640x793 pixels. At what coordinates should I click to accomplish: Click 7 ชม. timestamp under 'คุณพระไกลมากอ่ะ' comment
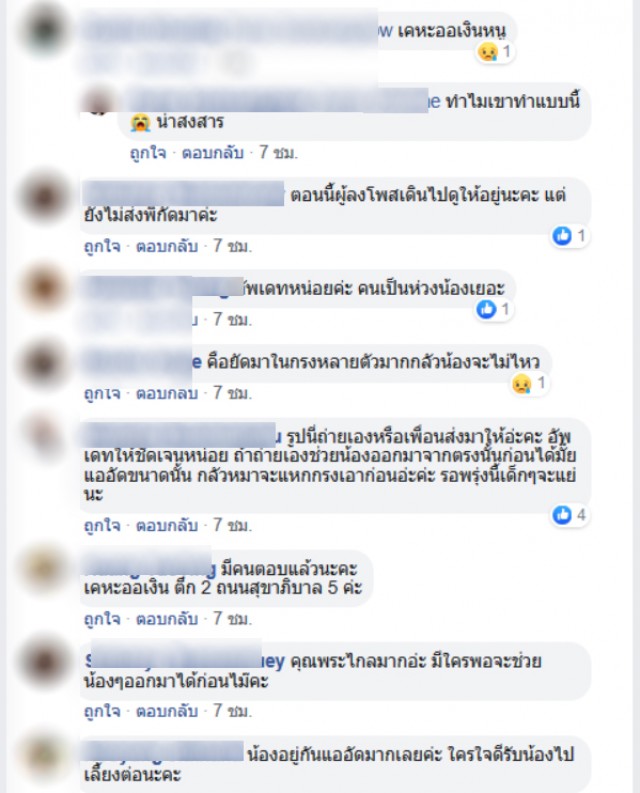click(232, 711)
